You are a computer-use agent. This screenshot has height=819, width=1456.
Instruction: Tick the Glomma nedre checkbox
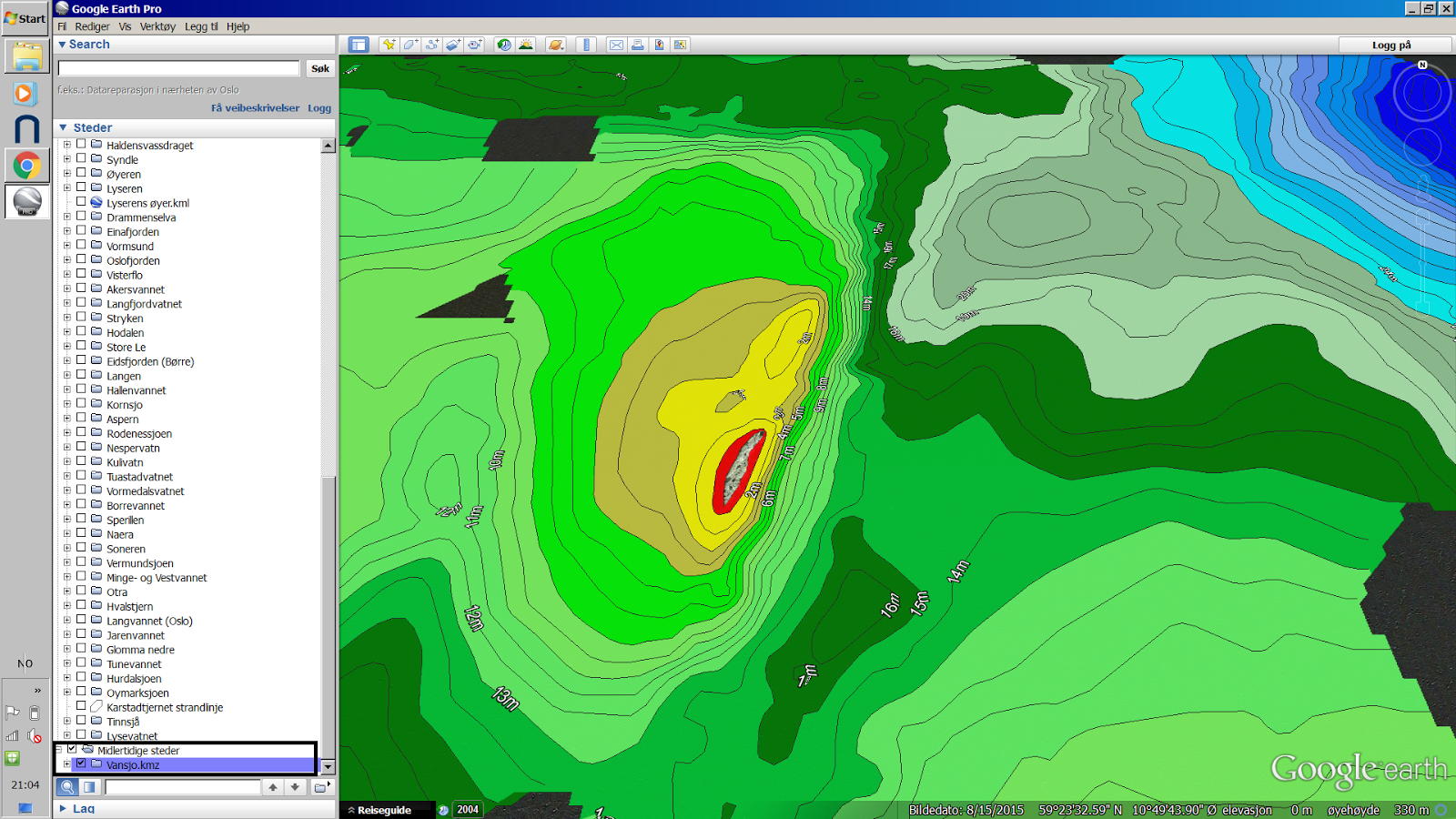click(81, 649)
